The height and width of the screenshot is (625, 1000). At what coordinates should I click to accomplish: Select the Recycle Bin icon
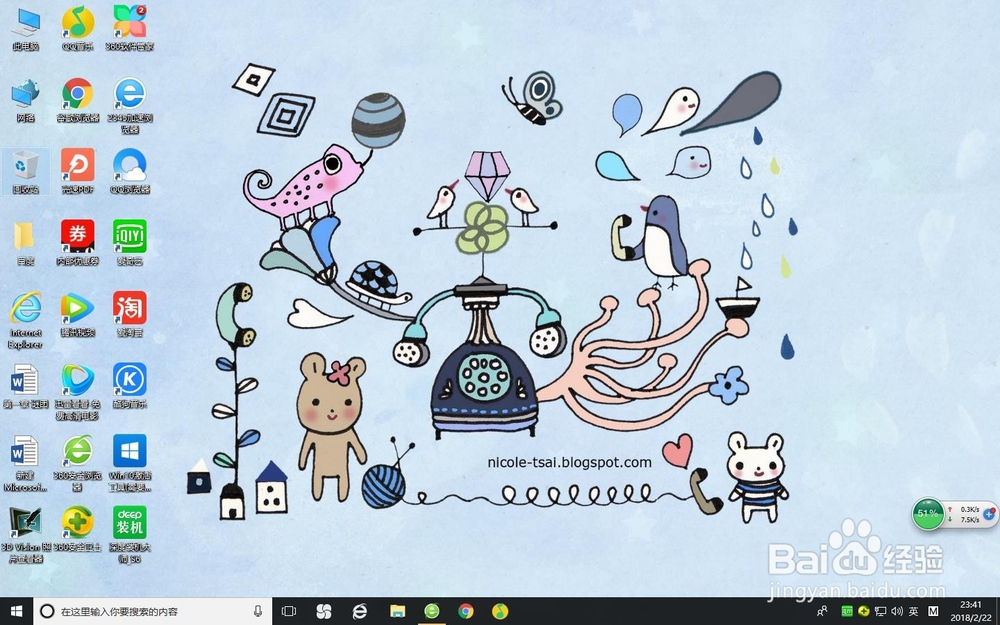pyautogui.click(x=26, y=172)
